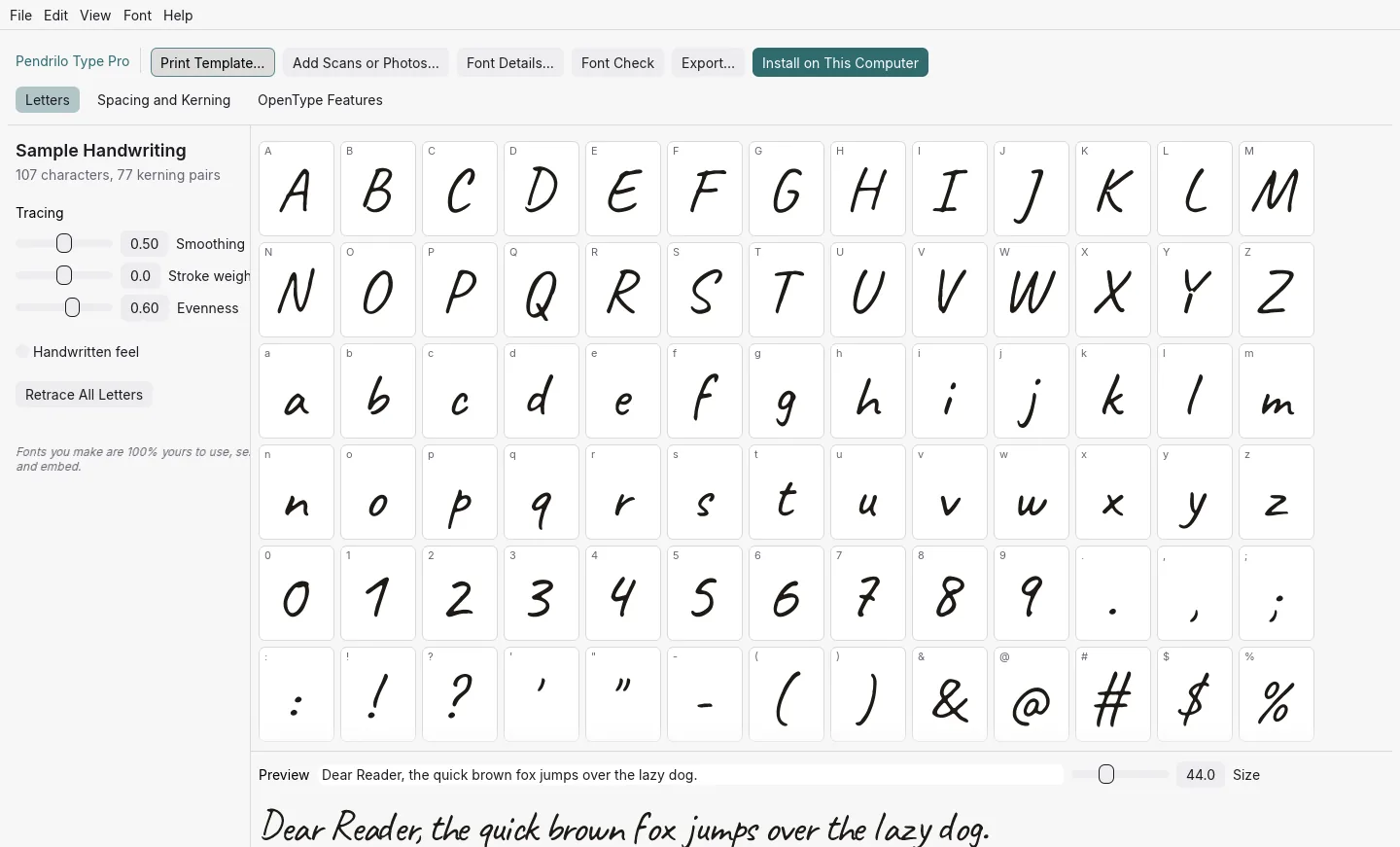Select the hyphen glyph cell
The width and height of the screenshot is (1400, 847).
[705, 694]
